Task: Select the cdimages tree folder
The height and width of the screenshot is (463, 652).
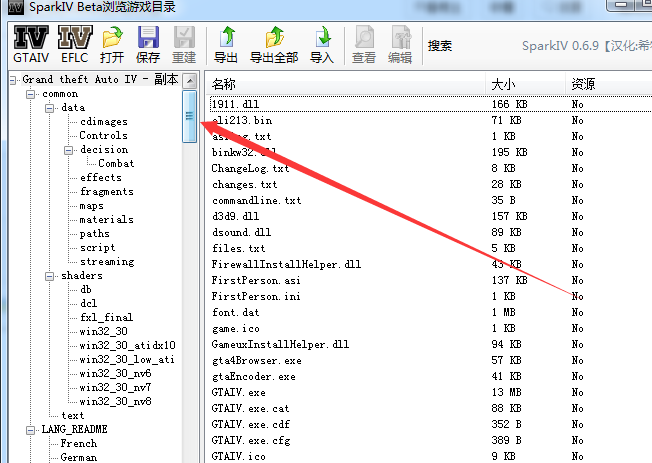Action: tap(104, 122)
